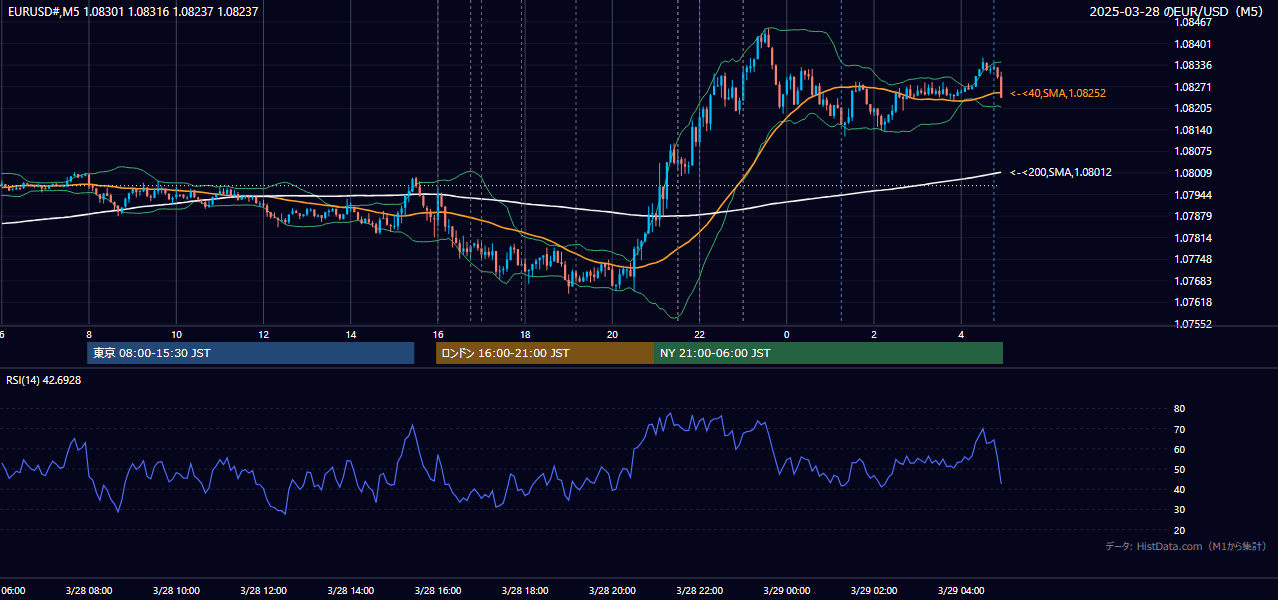Image resolution: width=1278 pixels, height=600 pixels.
Task: Click hour label 16 on price chart axis
Action: (x=438, y=334)
